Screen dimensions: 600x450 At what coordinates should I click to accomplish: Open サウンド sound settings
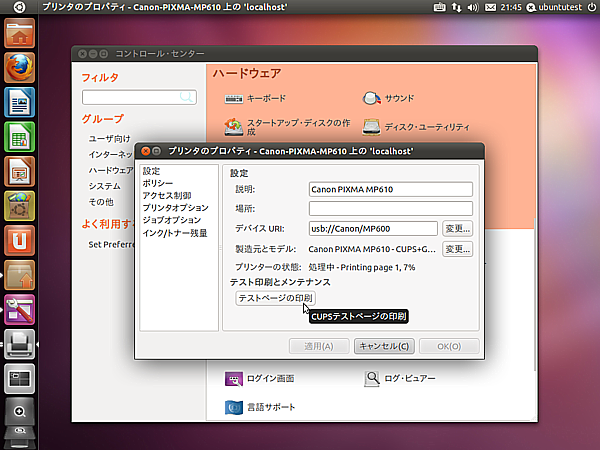click(x=372, y=99)
